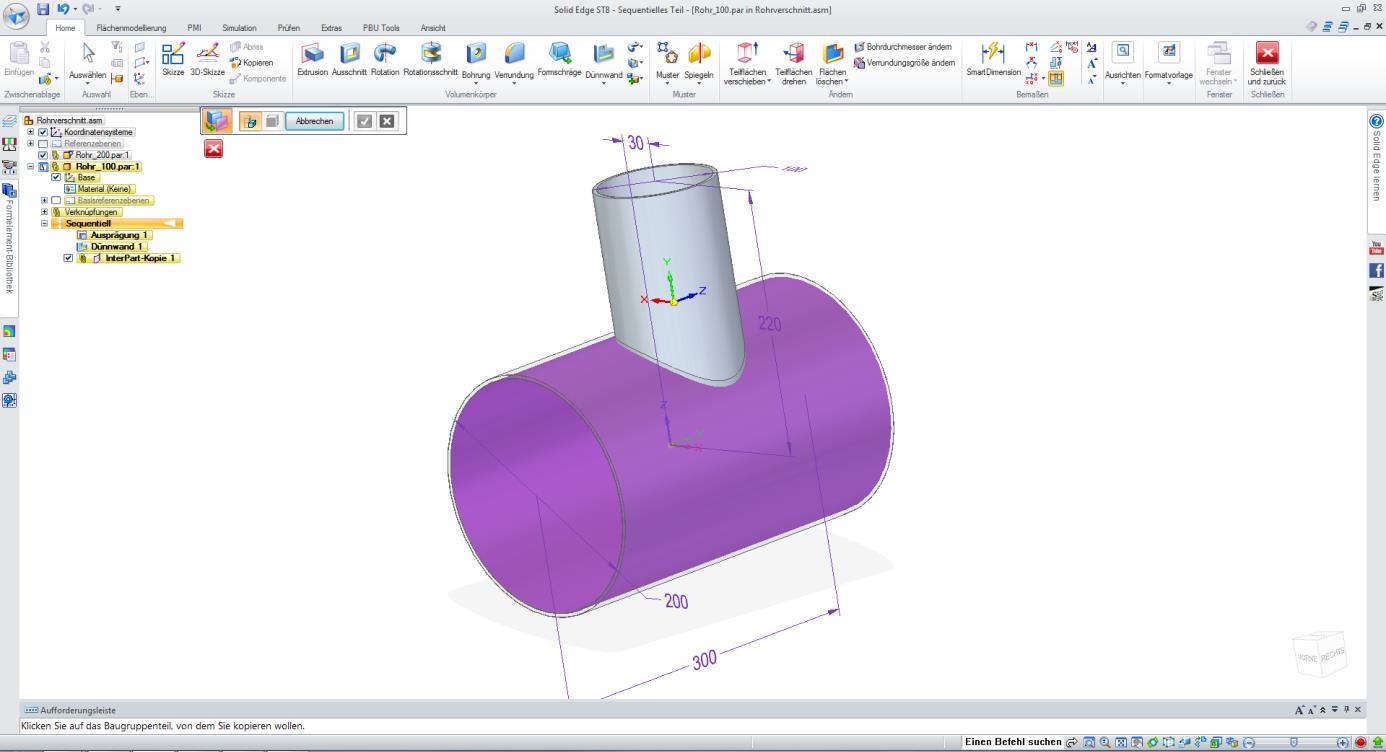Toggle the Rohr_200.par:1 checkbox

43,155
